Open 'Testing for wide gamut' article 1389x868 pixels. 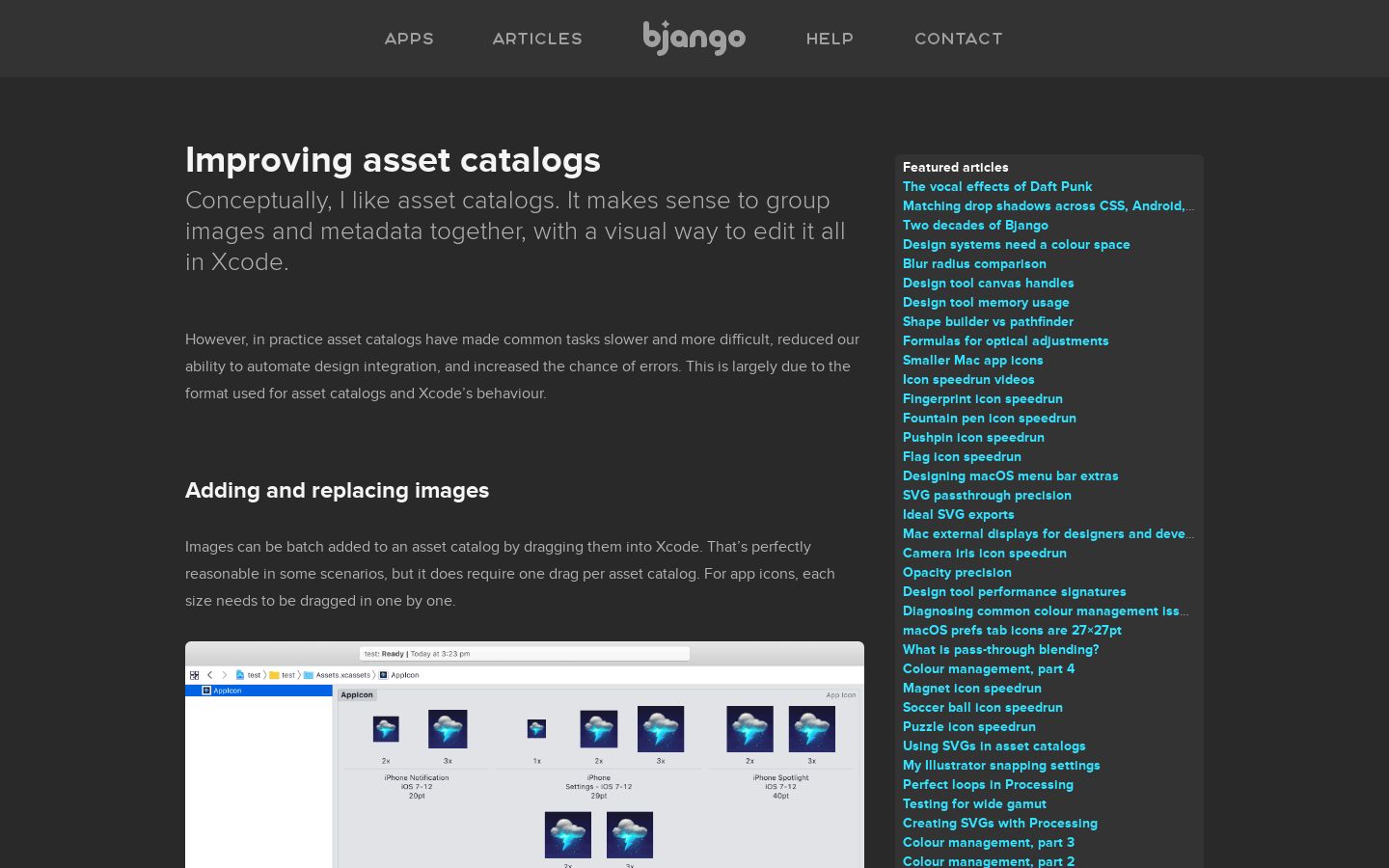click(974, 803)
